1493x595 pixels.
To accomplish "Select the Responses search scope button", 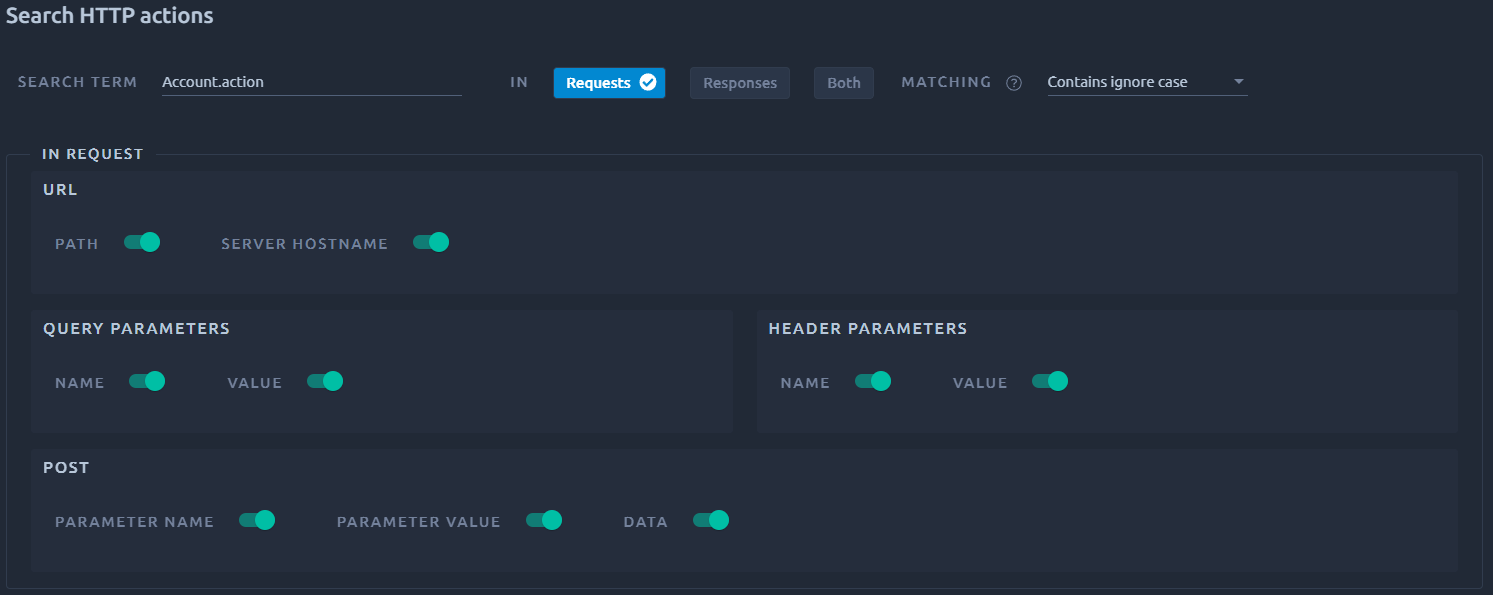I will coord(740,83).
